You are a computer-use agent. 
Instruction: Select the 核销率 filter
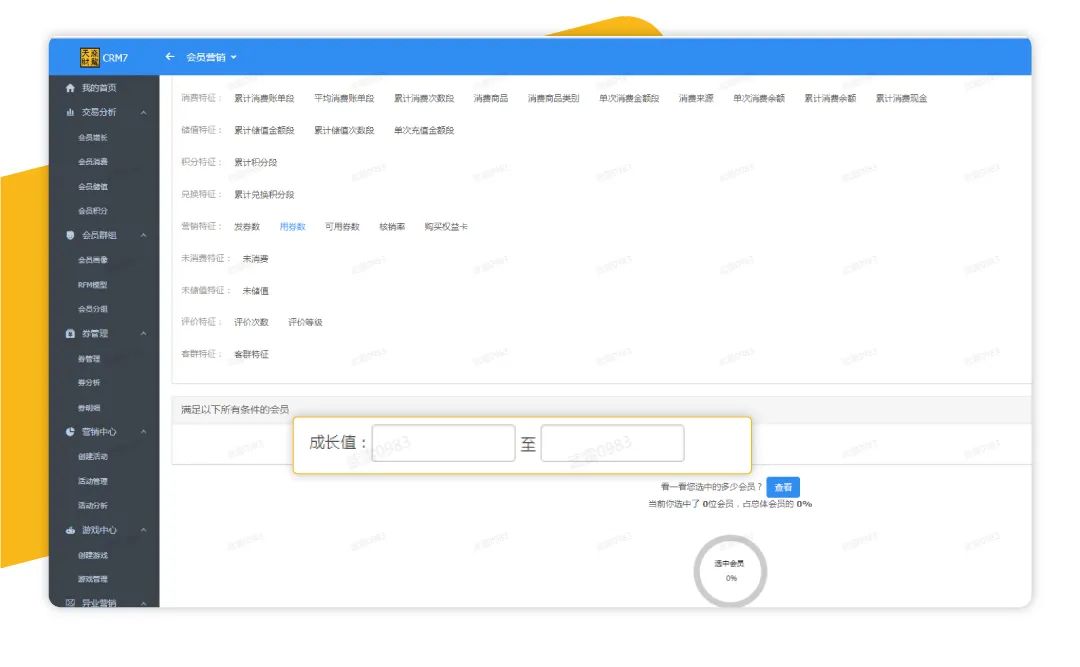(x=392, y=227)
